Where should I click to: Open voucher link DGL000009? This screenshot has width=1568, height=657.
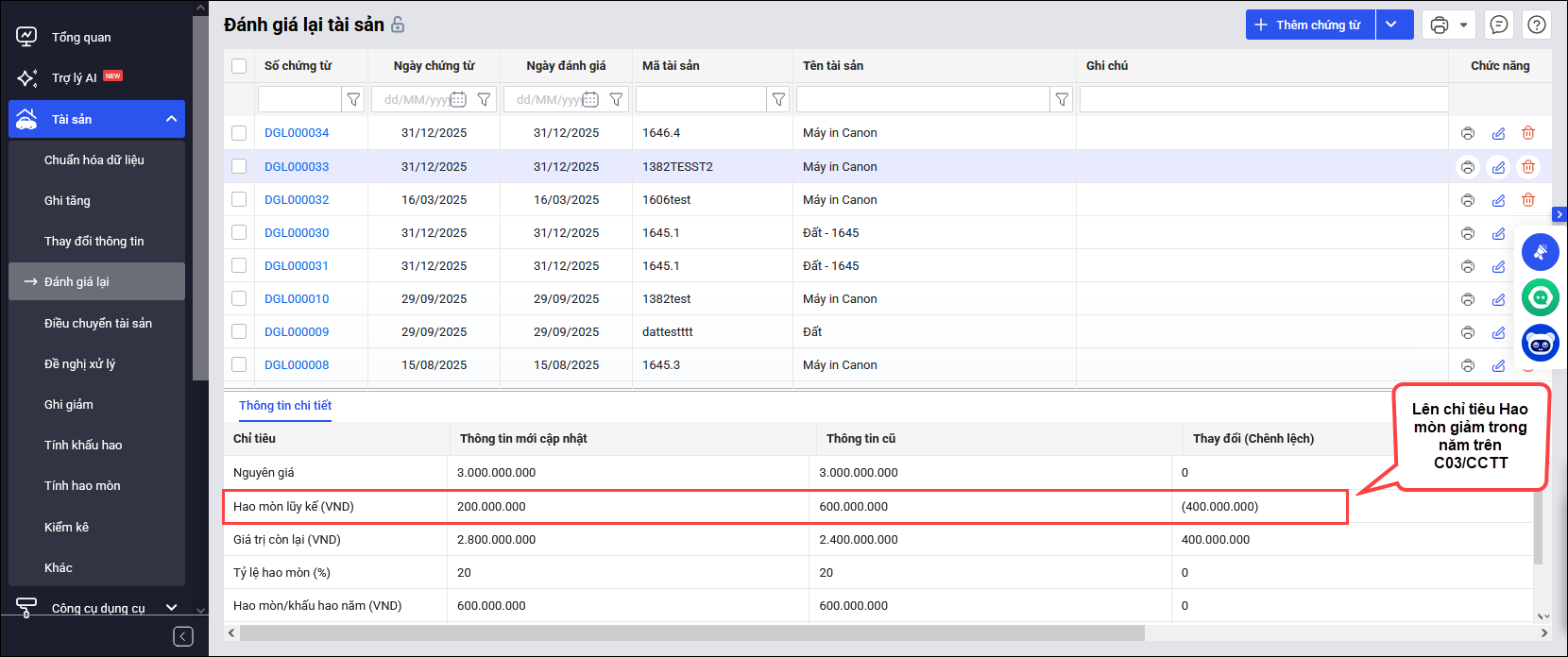point(297,332)
